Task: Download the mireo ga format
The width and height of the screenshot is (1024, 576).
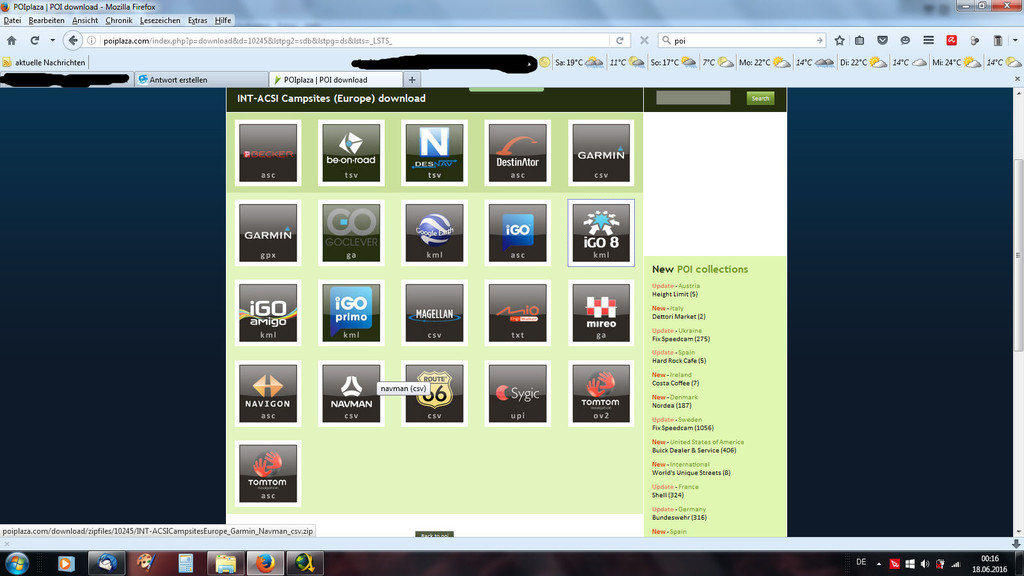Action: click(x=601, y=313)
